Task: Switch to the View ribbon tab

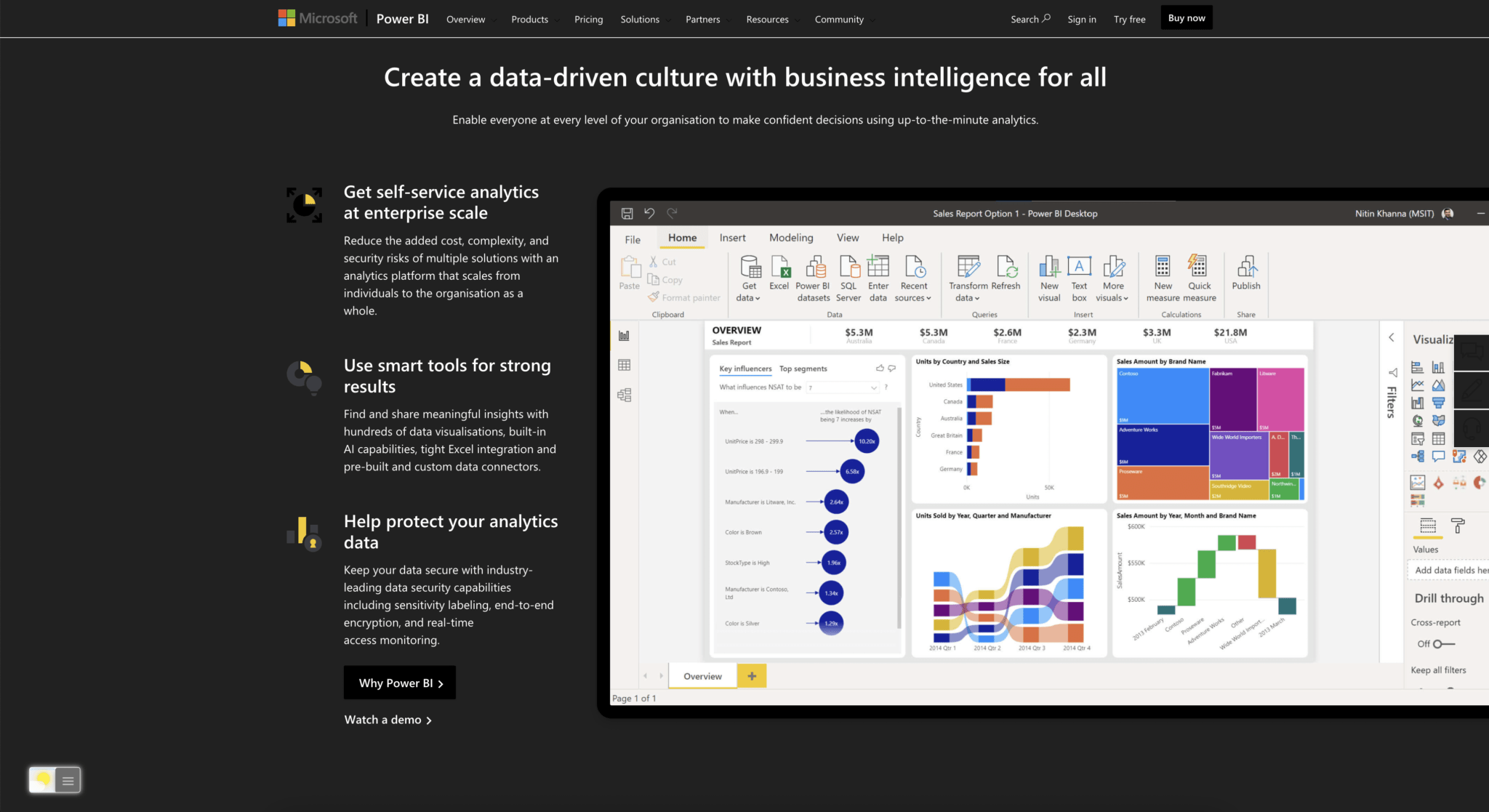Action: [848, 238]
